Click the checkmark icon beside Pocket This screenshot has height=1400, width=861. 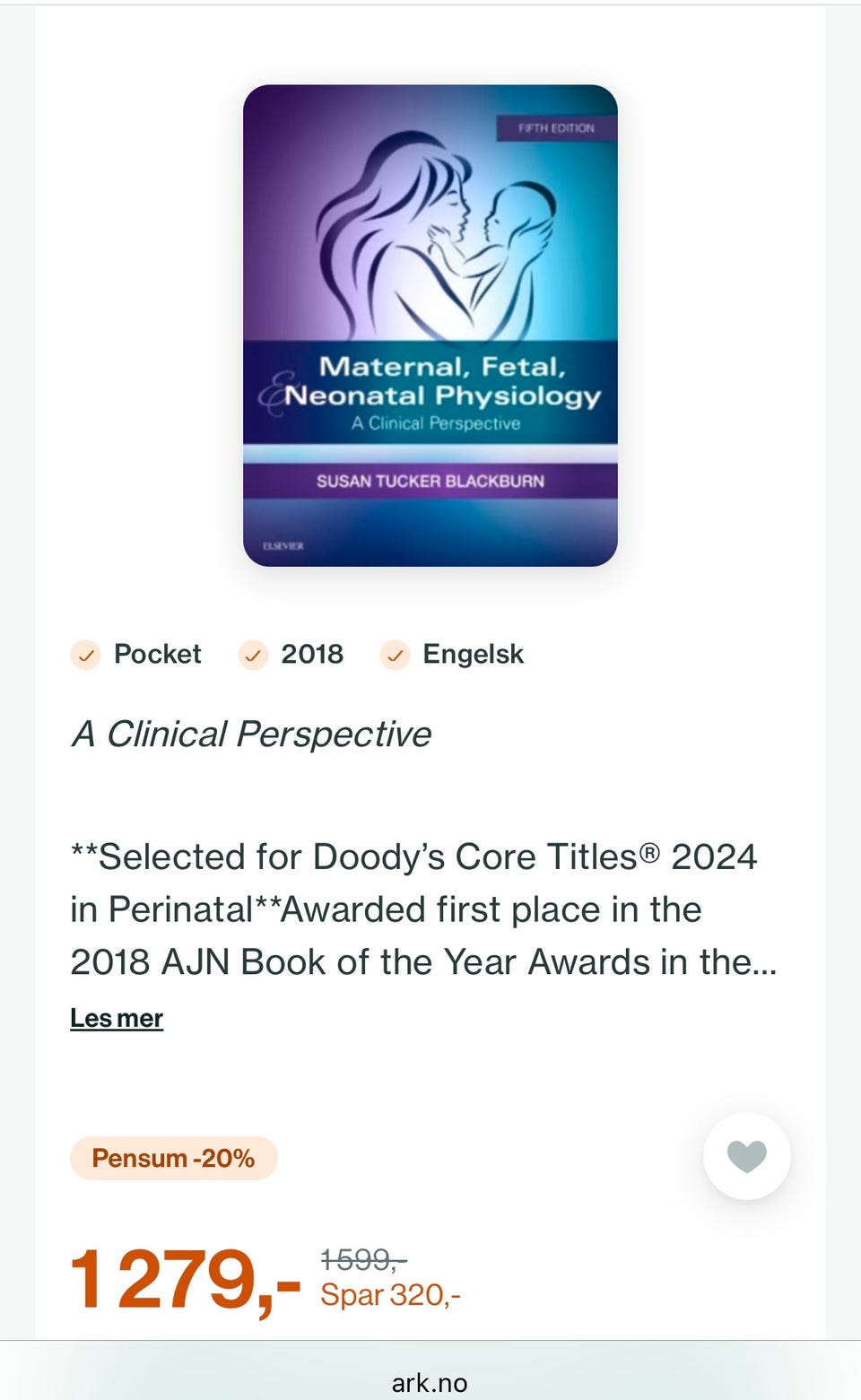tap(85, 655)
